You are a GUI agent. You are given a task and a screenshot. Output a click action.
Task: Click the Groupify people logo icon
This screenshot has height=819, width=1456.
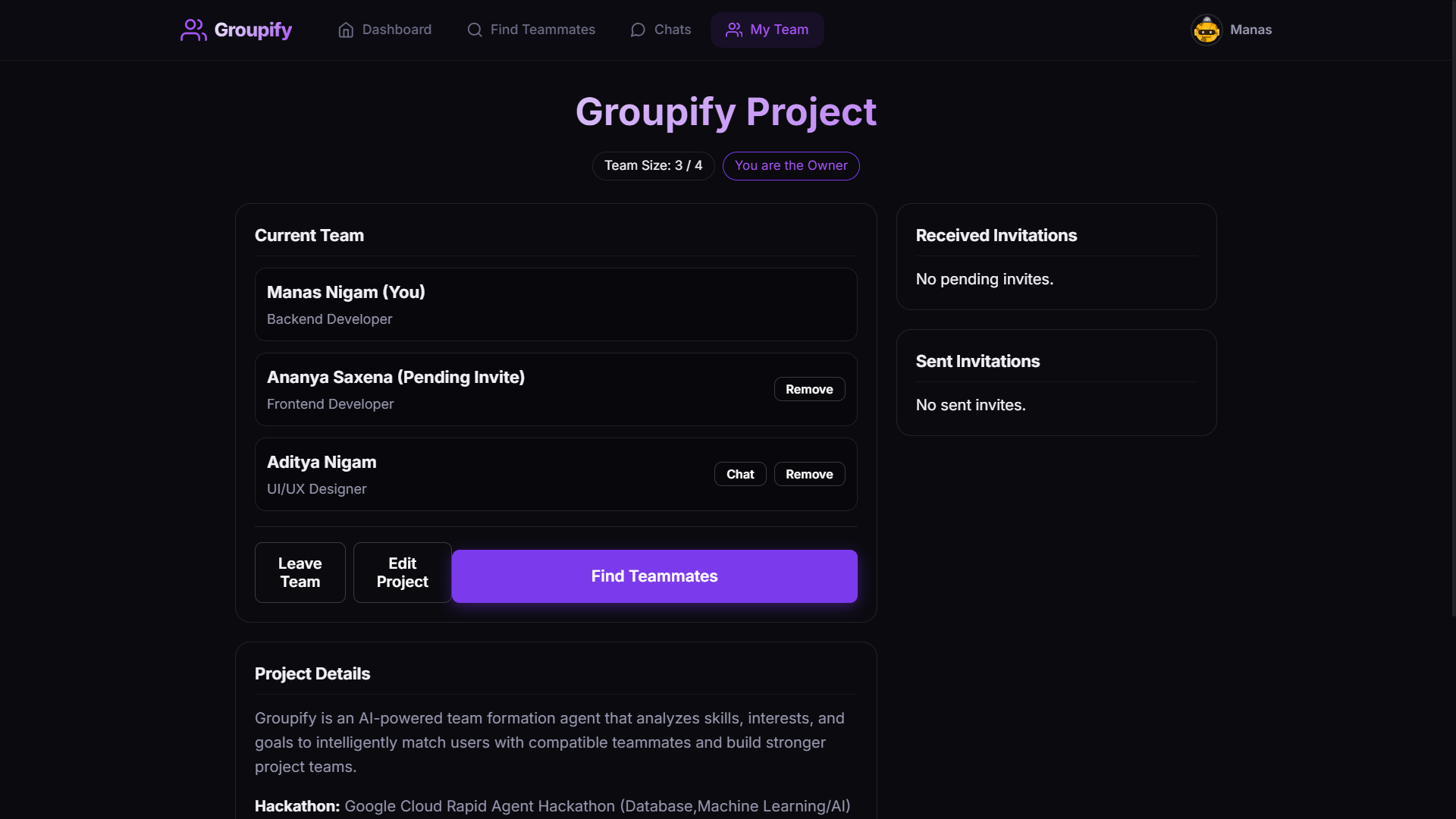pos(193,30)
